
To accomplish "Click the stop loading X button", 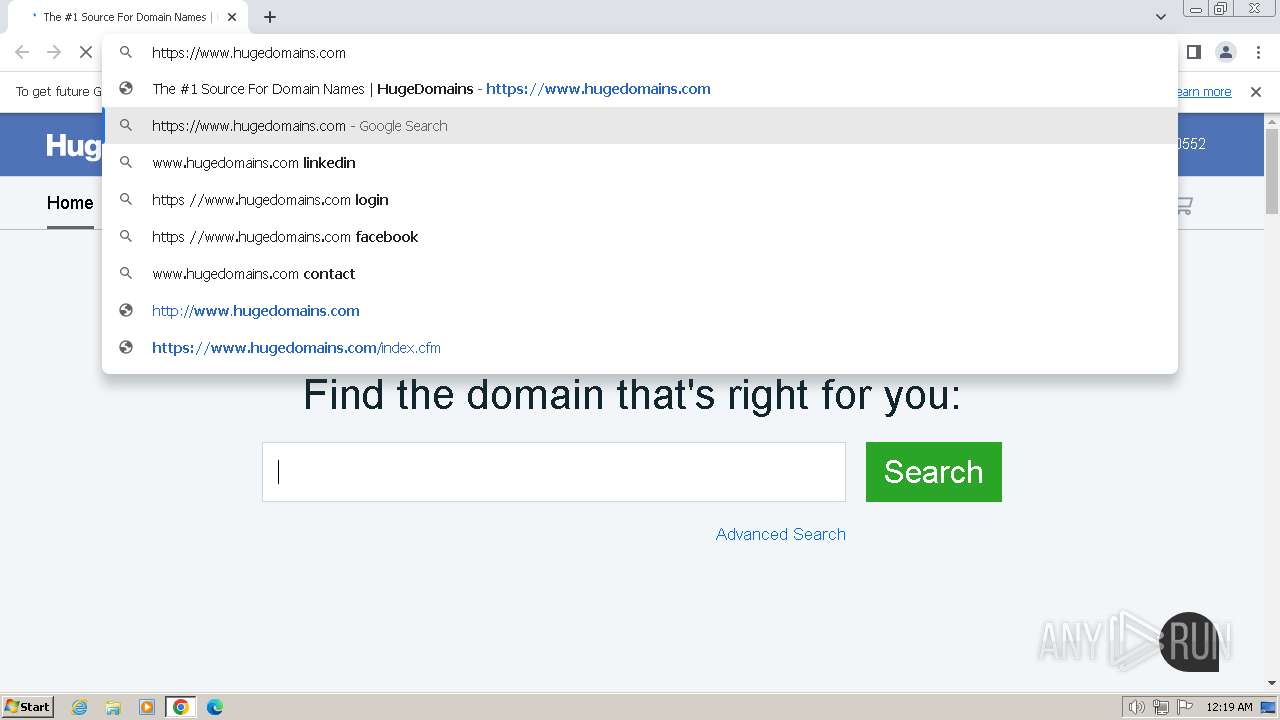I will tap(86, 52).
